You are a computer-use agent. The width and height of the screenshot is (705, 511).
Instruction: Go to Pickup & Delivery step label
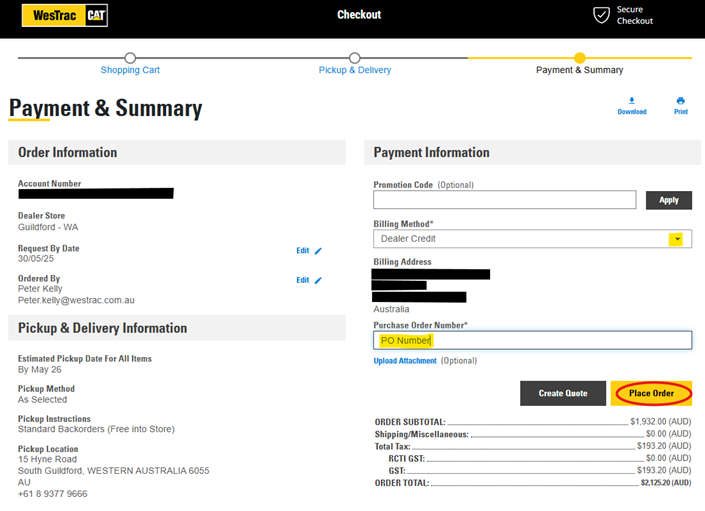[x=355, y=70]
